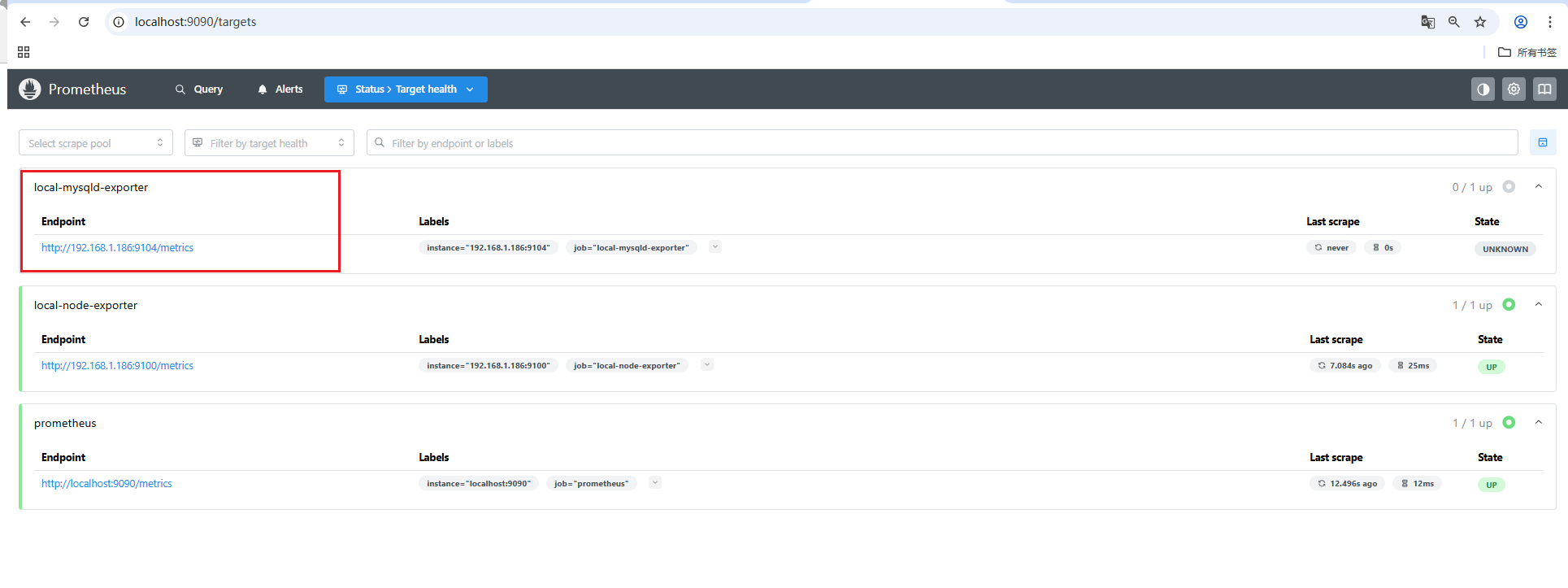1568x588 pixels.
Task: Click the localhost:9090/targets address bar
Action: tap(195, 22)
